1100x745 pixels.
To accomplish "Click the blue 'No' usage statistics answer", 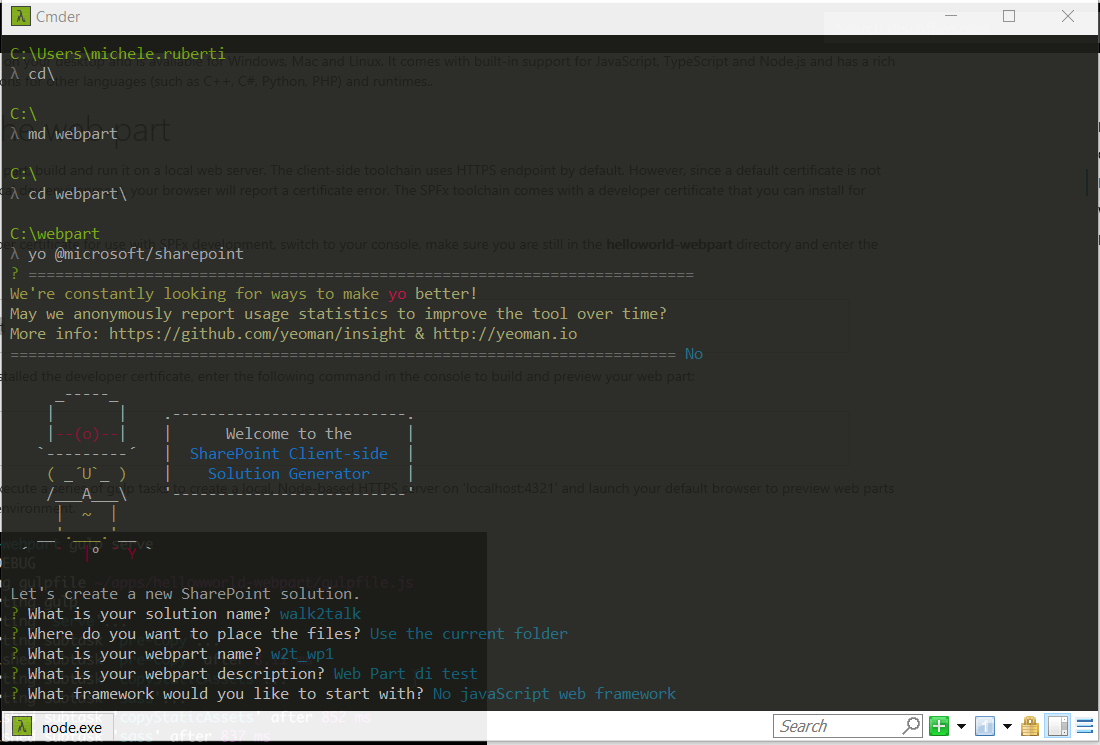I will click(694, 354).
